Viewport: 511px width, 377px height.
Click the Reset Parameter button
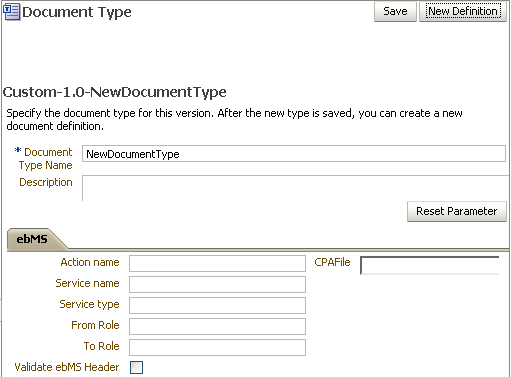pyautogui.click(x=457, y=211)
